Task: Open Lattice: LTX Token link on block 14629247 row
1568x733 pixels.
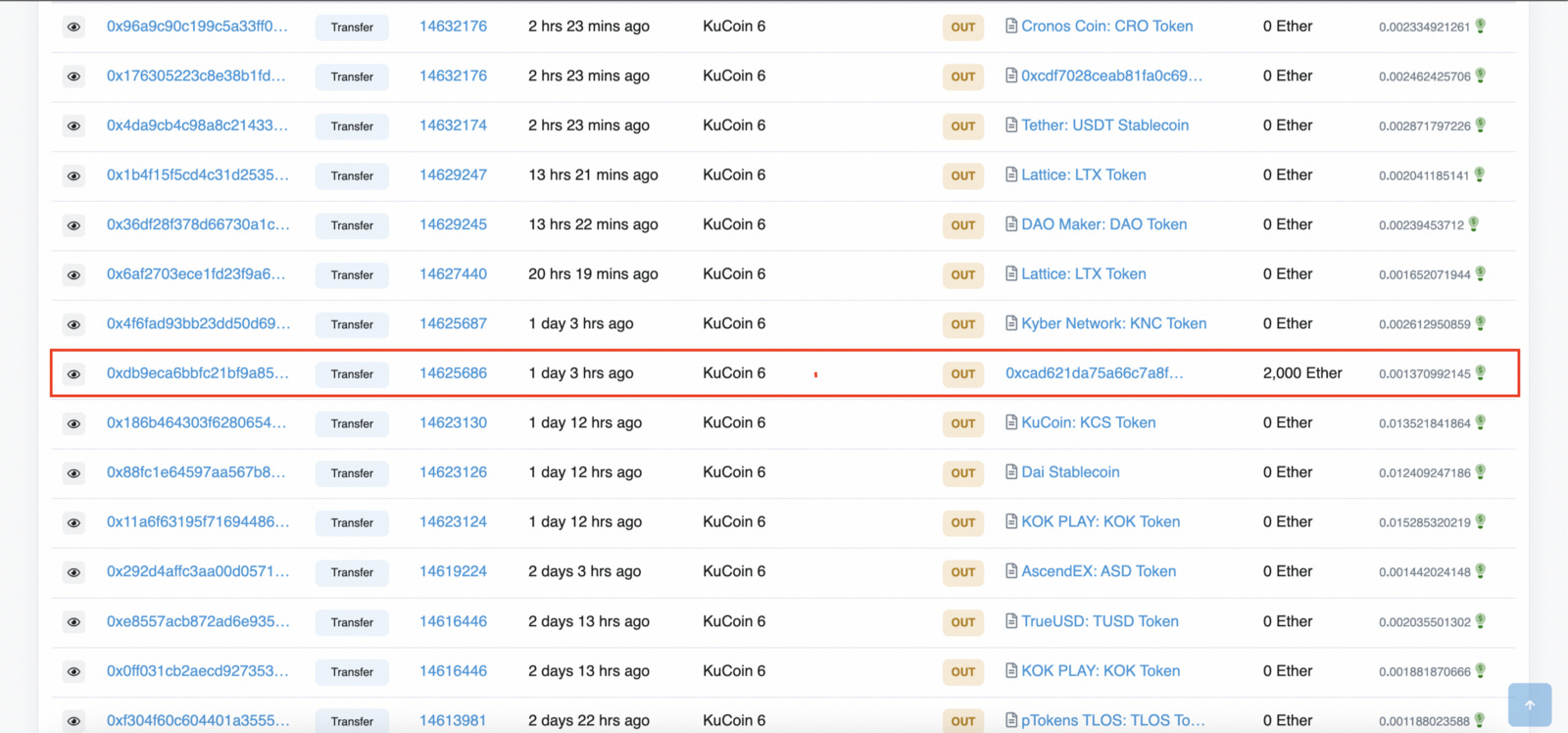Action: [1084, 175]
